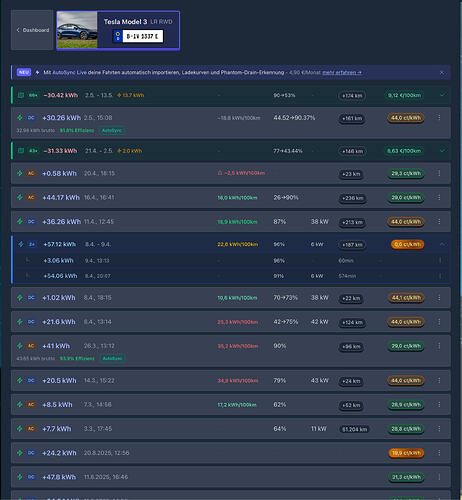Viewport: 462px width, 500px height.
Task: Click the +236 km range pill
Action: coord(353,198)
